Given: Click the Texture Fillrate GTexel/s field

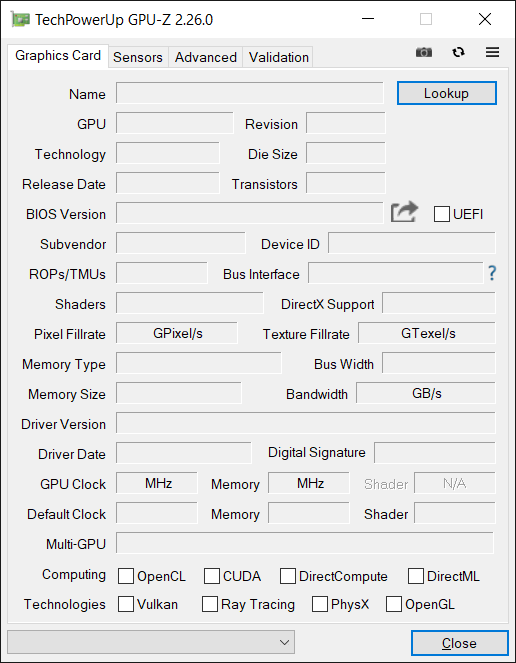Looking at the screenshot, I should (426, 333).
